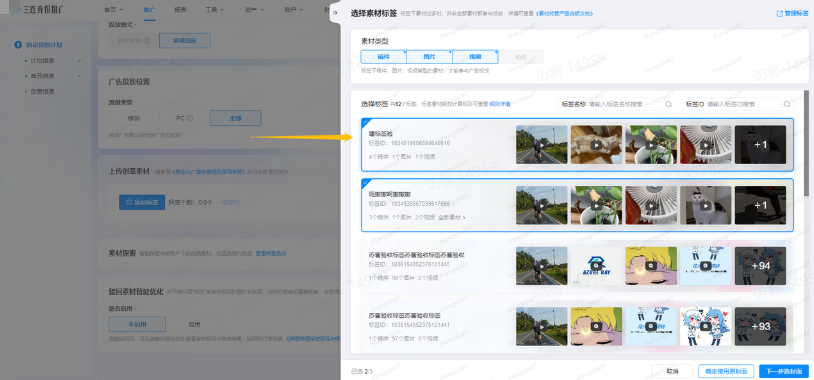Select tag card with ID ending 101441
Screen dimensions: 814x380
[577, 327]
